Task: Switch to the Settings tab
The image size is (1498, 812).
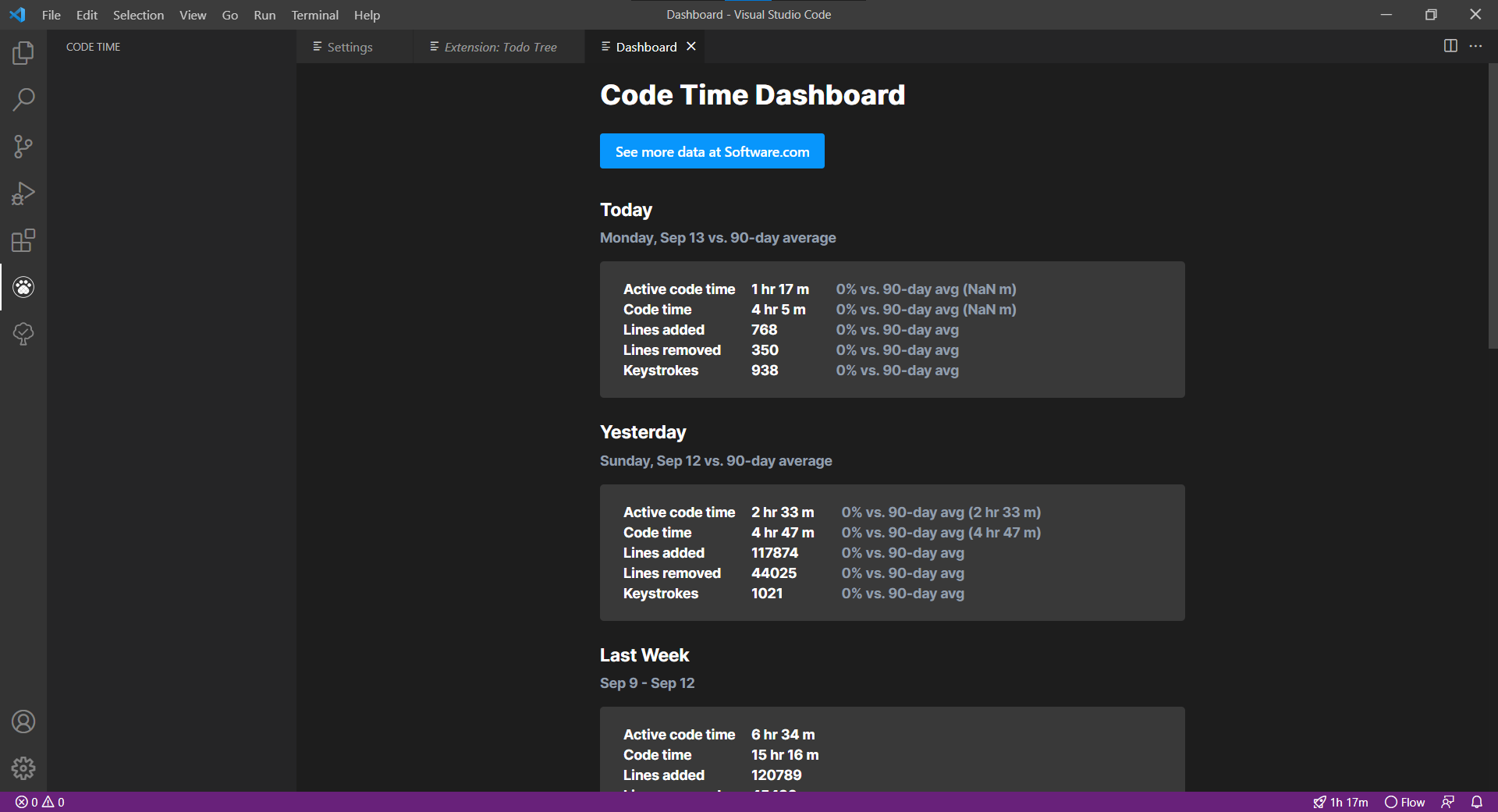Action: coord(349,47)
